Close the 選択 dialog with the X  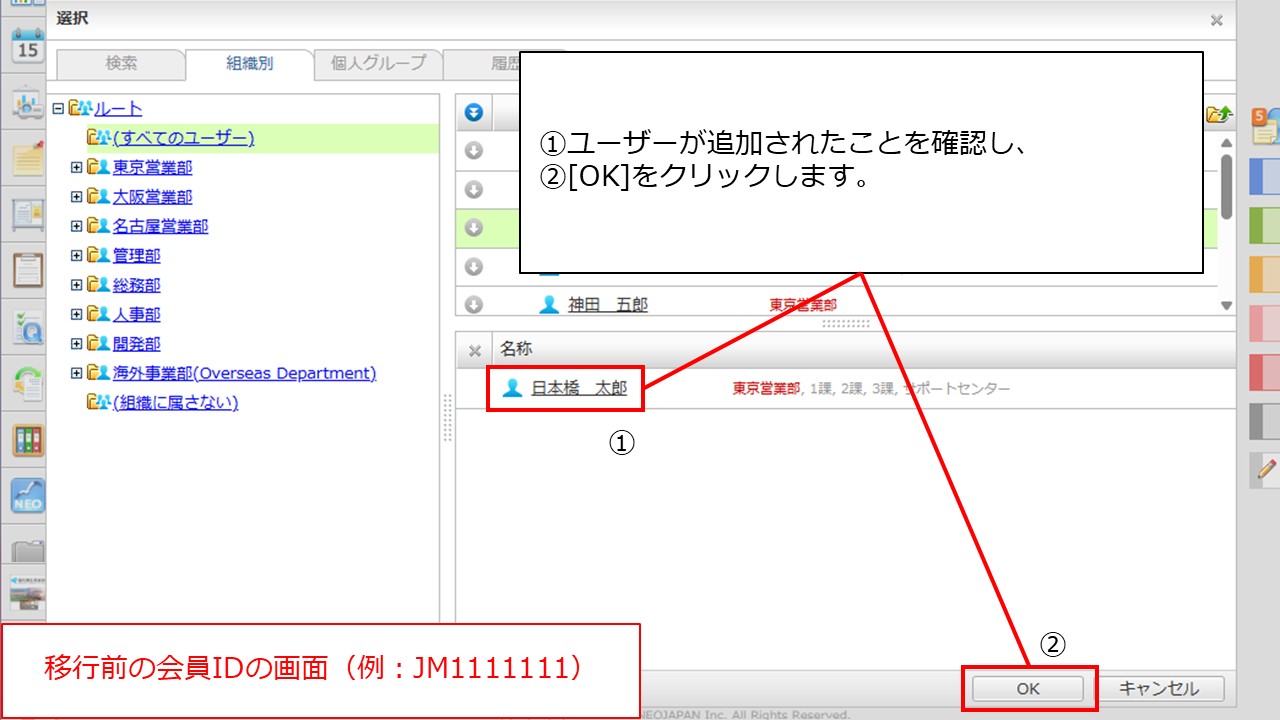[x=1216, y=19]
